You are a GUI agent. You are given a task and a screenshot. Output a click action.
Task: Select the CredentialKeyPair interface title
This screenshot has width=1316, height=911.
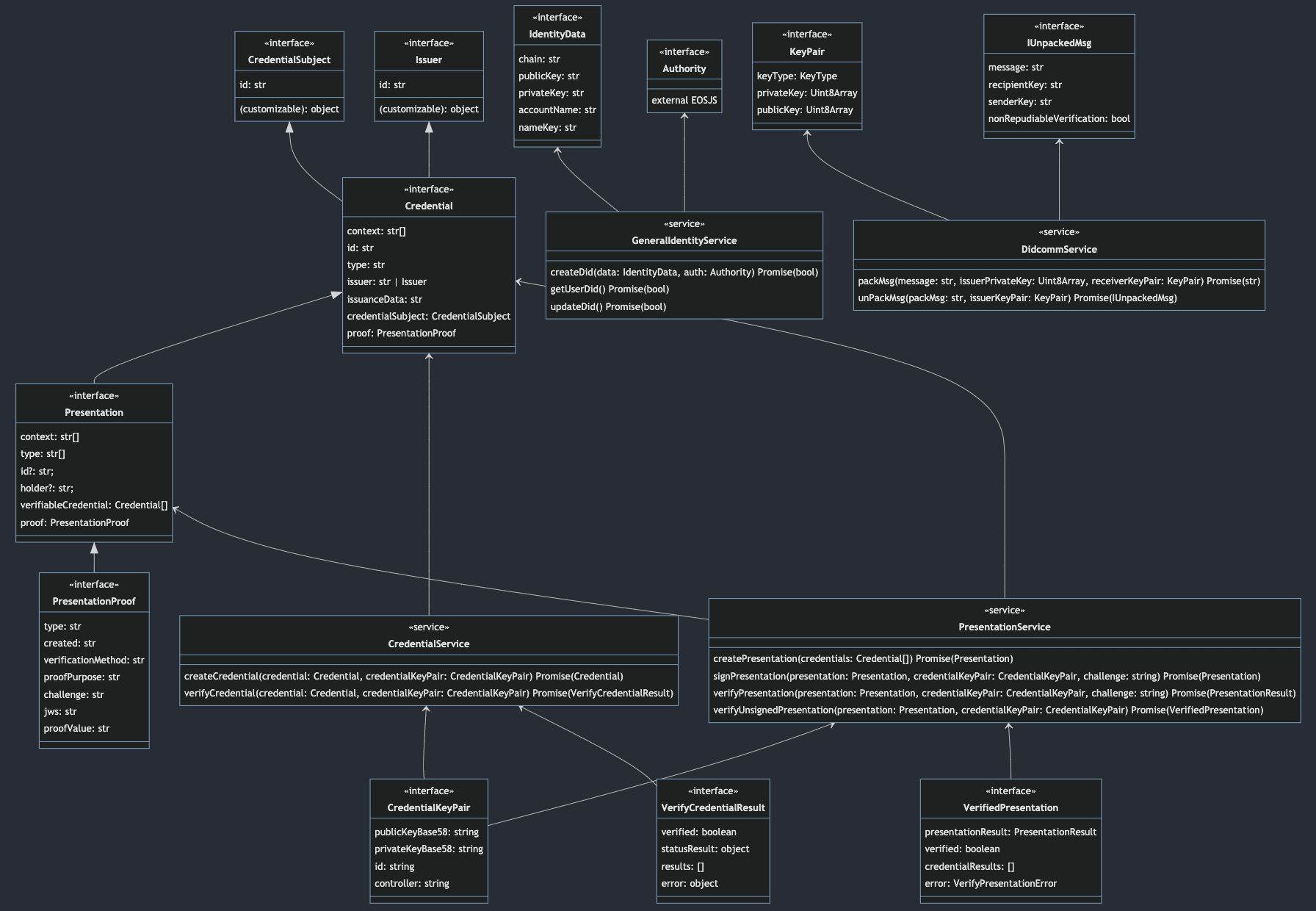pyautogui.click(x=429, y=808)
